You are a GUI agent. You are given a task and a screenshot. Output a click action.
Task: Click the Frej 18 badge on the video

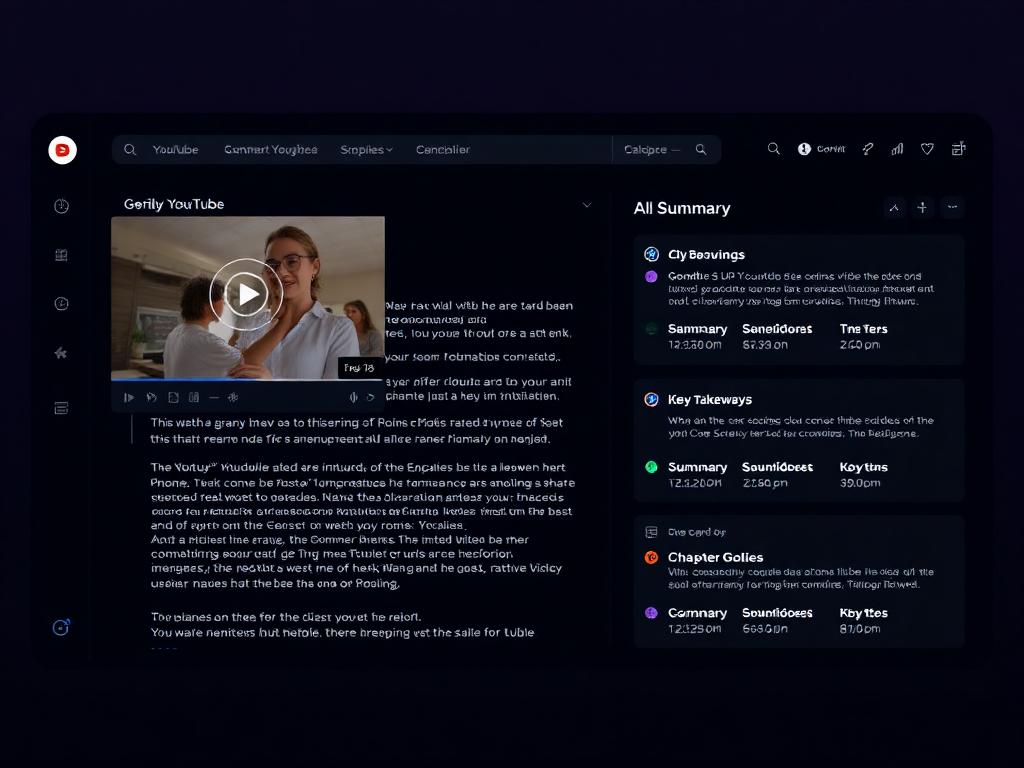click(359, 368)
